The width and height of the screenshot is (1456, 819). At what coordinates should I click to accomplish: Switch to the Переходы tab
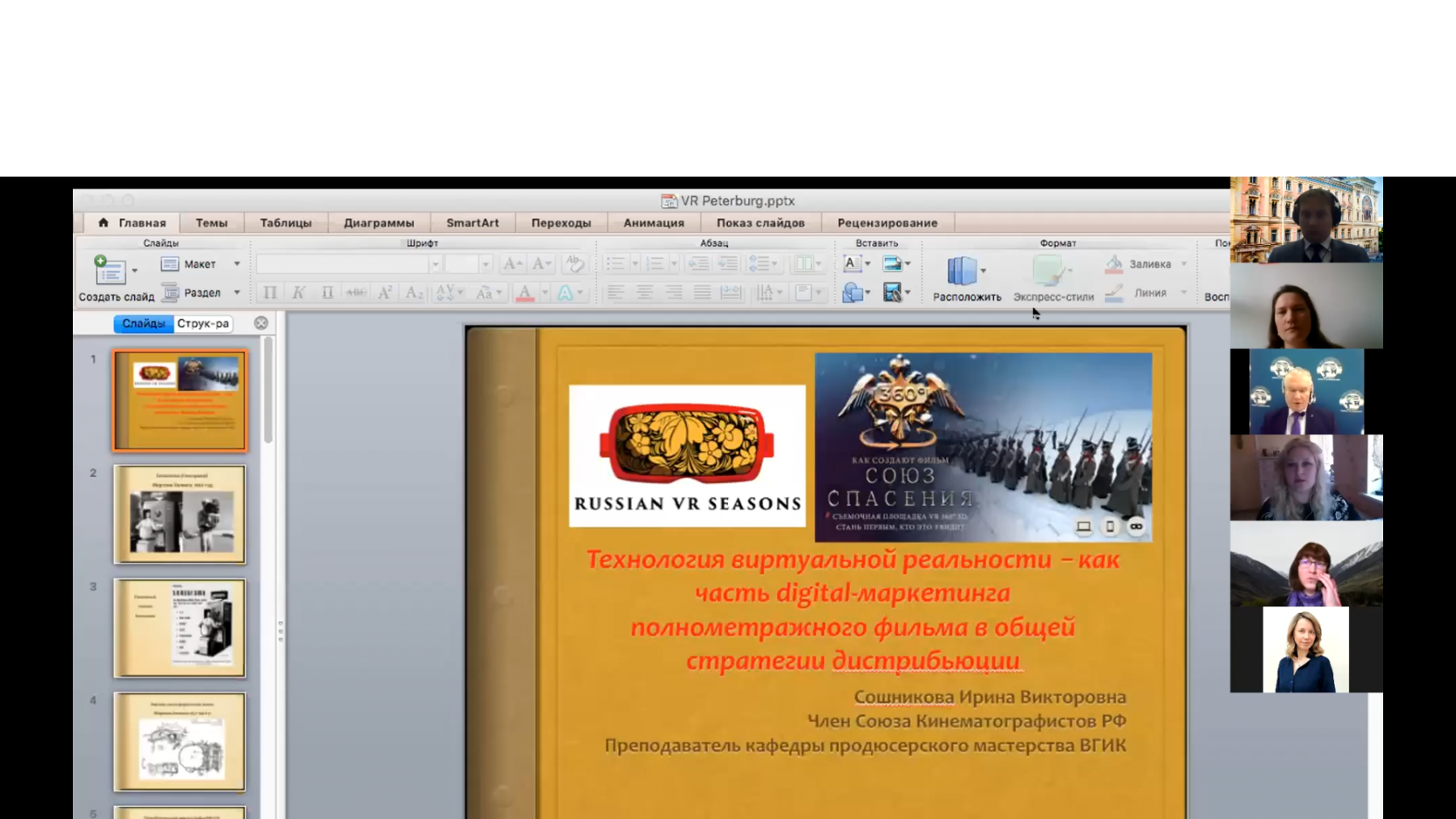(561, 222)
